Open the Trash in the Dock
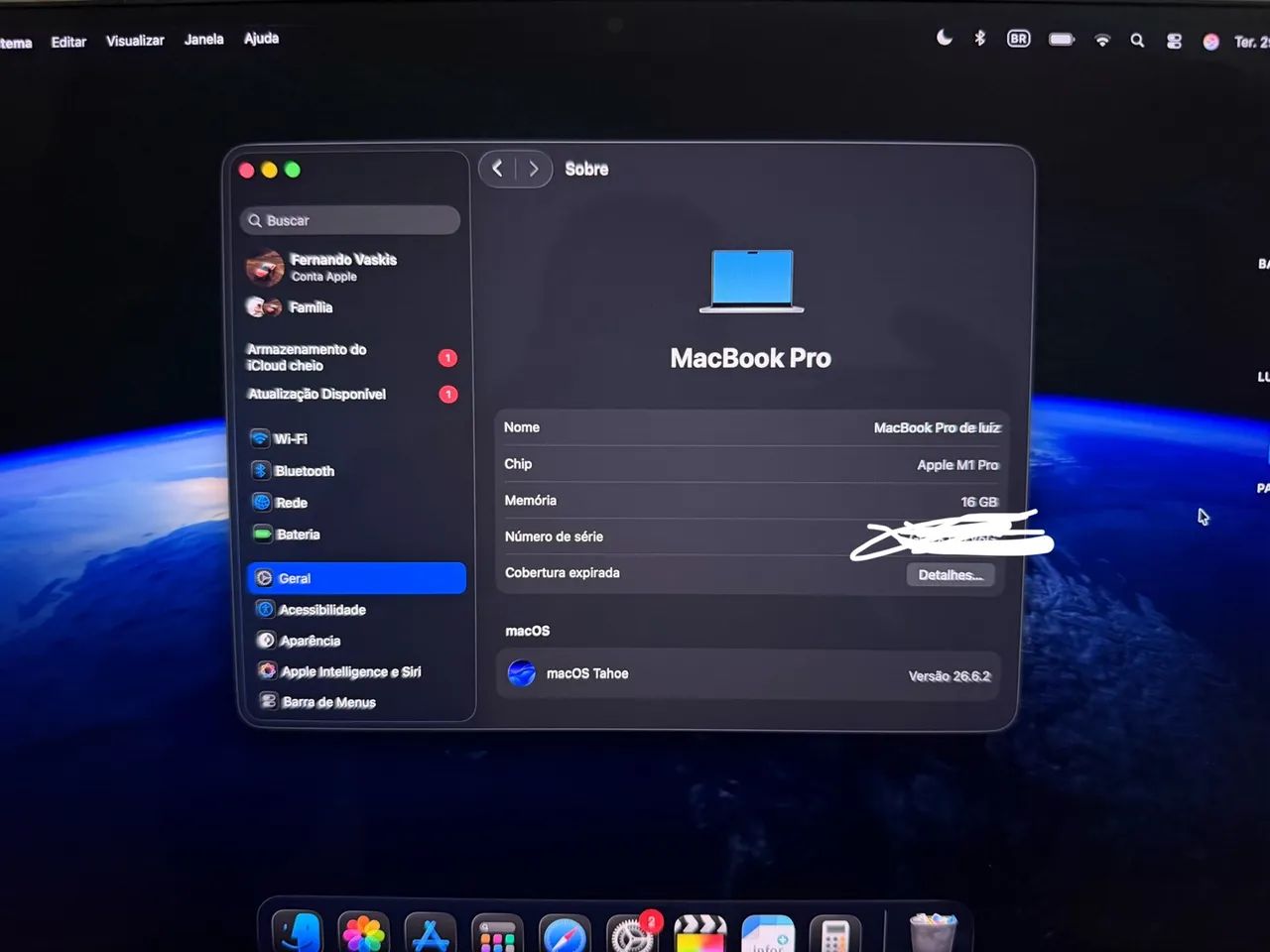Viewport: 1270px width, 952px height. (933, 932)
